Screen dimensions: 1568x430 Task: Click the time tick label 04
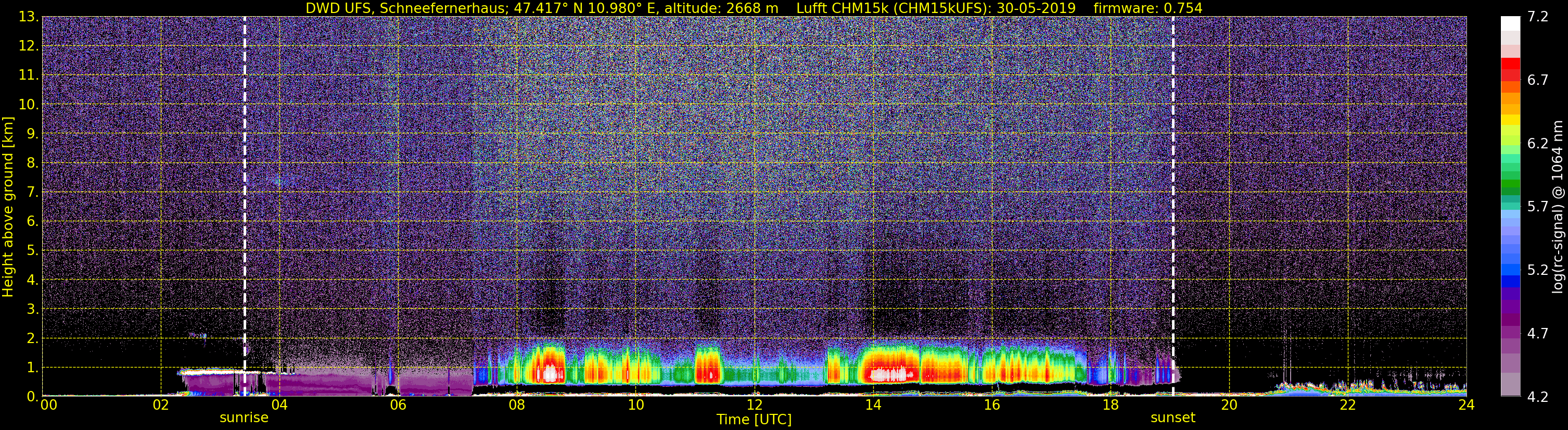279,405
